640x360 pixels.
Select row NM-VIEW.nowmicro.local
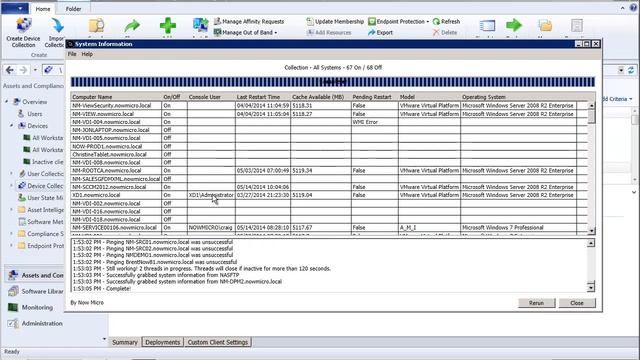(x=329, y=114)
